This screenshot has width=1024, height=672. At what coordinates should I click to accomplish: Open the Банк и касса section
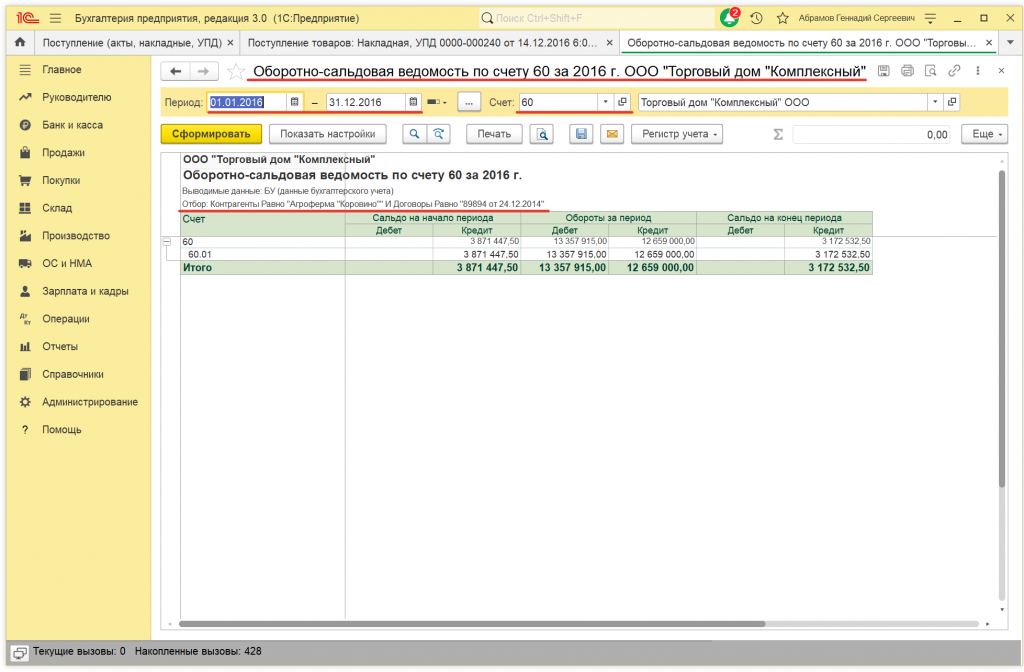(x=72, y=125)
